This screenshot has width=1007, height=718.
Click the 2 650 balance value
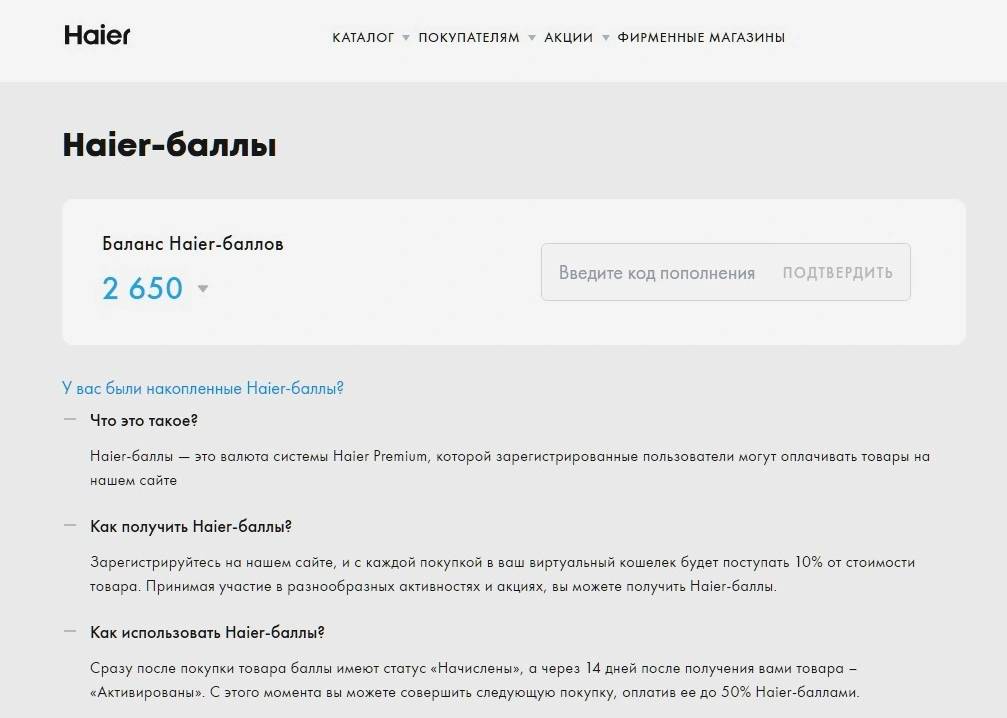point(143,288)
